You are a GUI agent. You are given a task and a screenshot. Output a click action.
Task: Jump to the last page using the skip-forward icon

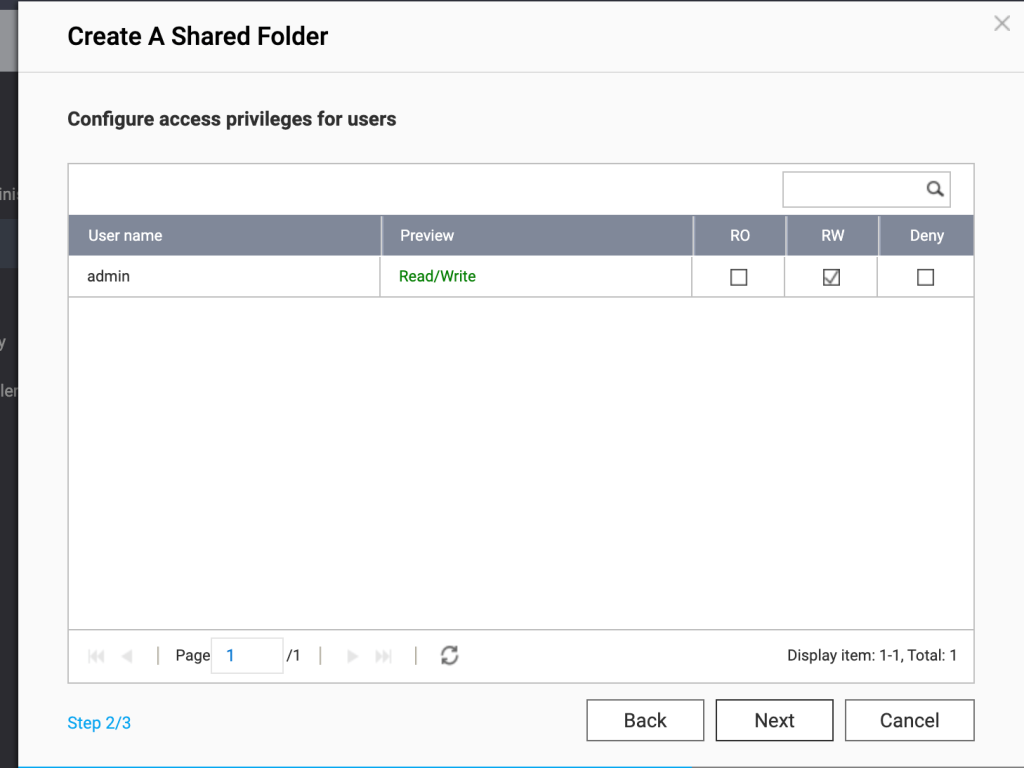pos(383,655)
